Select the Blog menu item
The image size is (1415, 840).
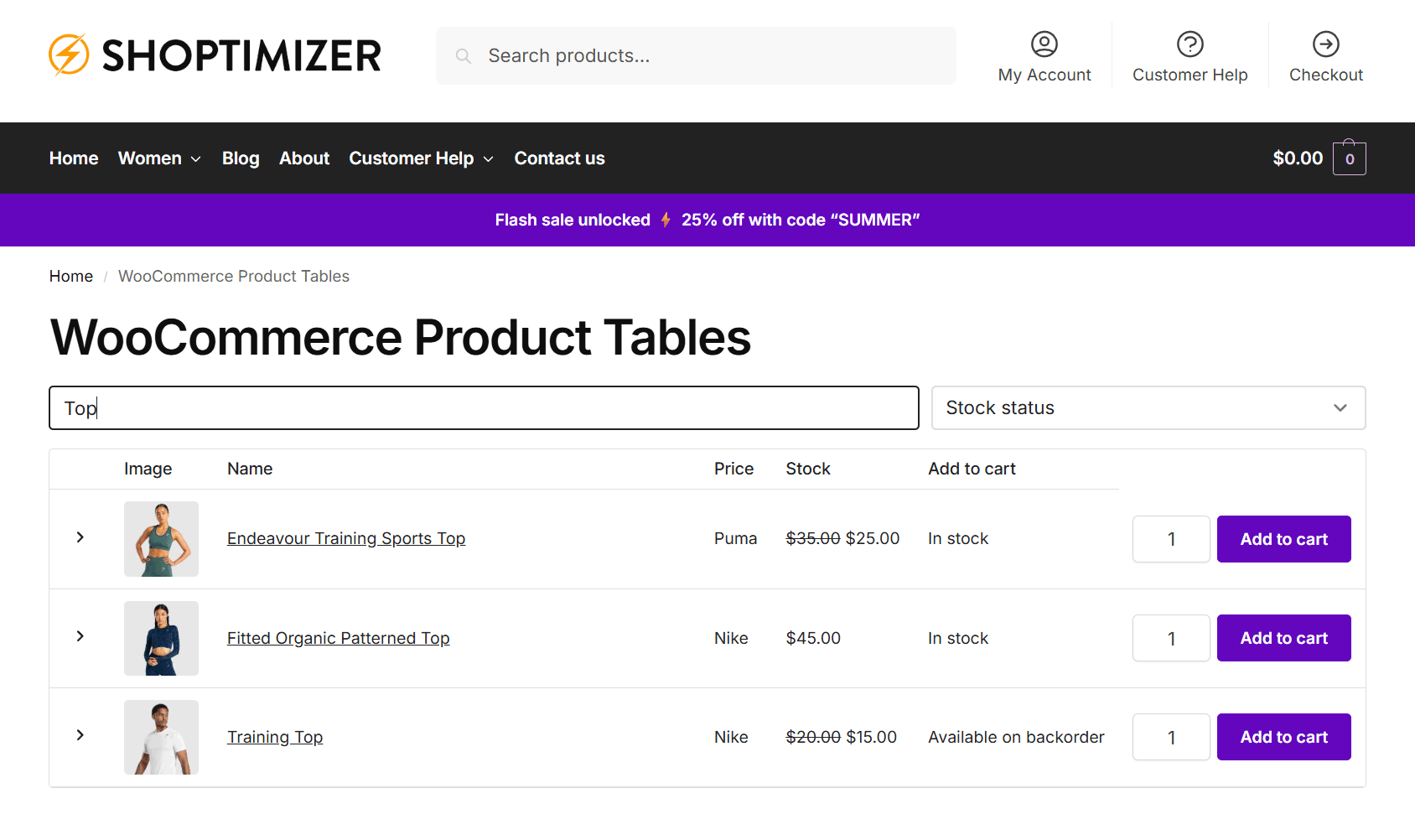pyautogui.click(x=241, y=158)
